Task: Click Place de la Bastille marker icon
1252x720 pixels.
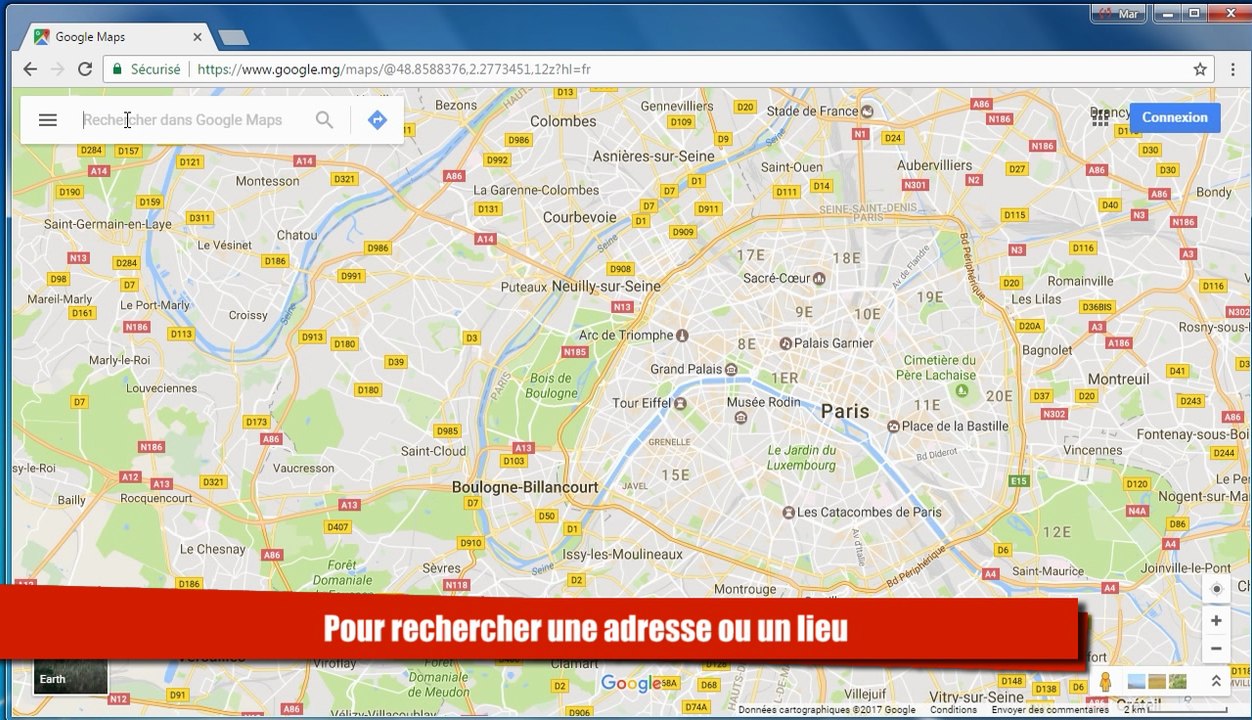Action: [893, 426]
